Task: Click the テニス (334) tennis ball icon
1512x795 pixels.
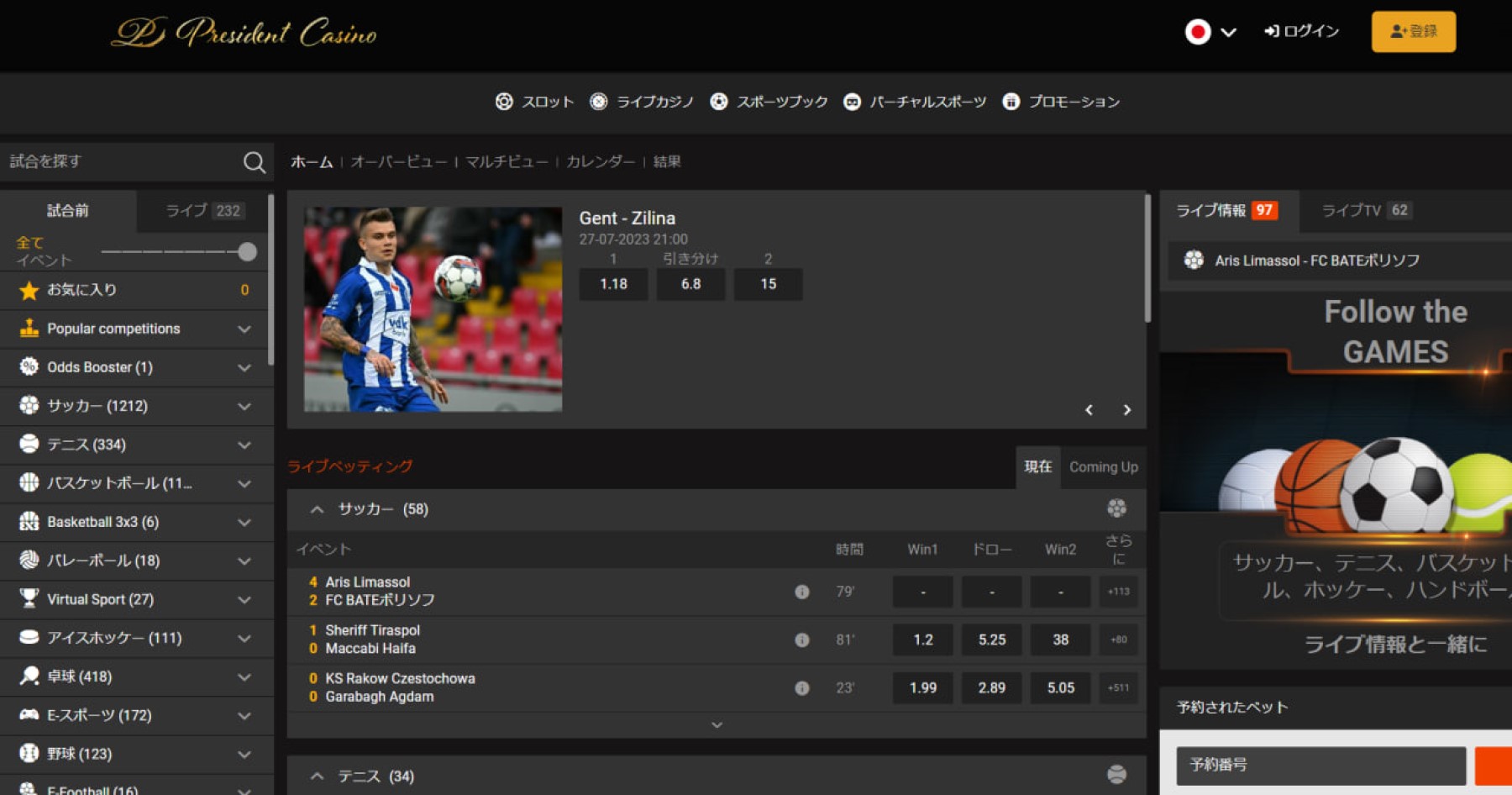Action: [x=29, y=444]
